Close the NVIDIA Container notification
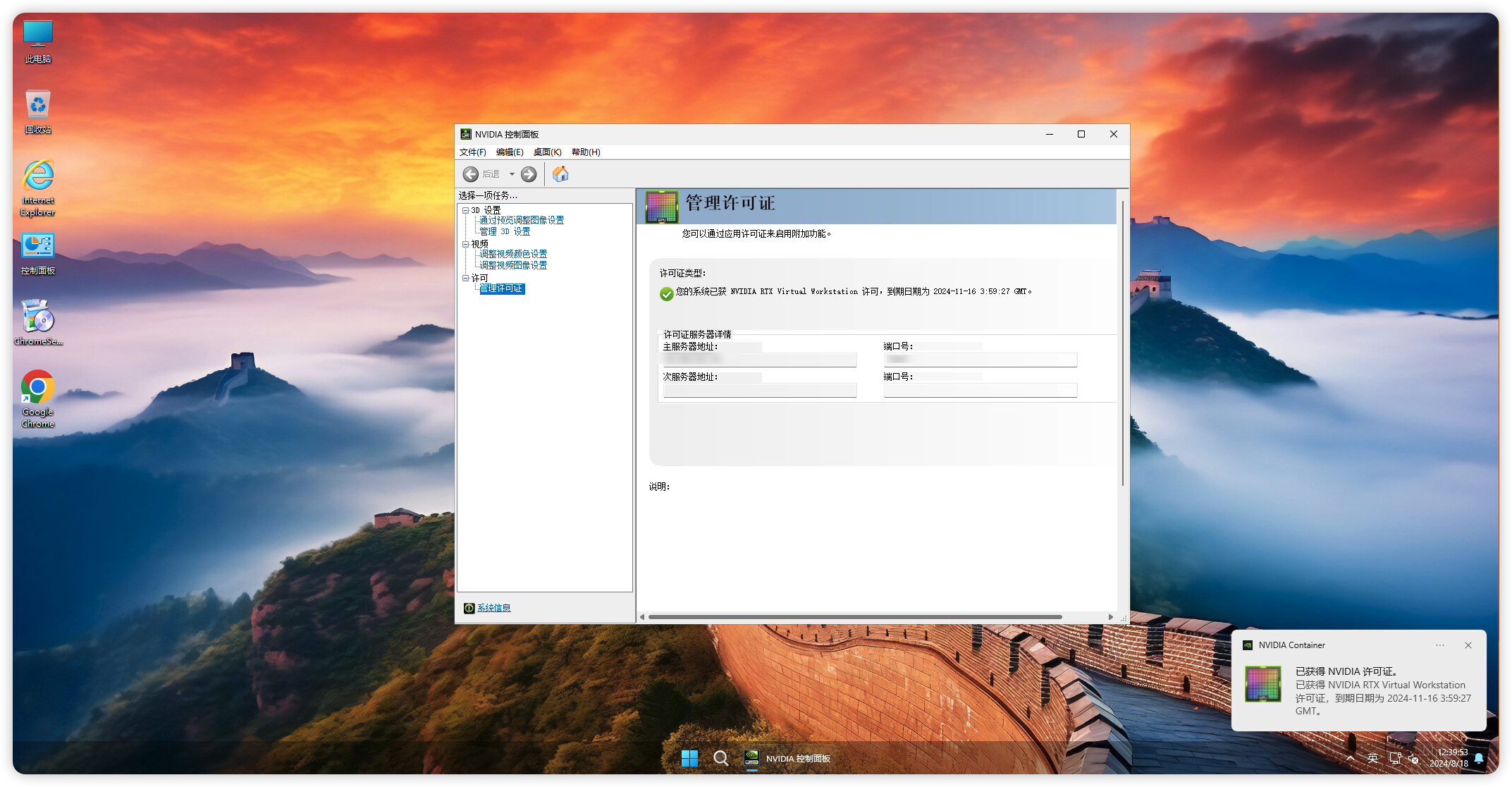The width and height of the screenshot is (1512, 787). [1468, 645]
